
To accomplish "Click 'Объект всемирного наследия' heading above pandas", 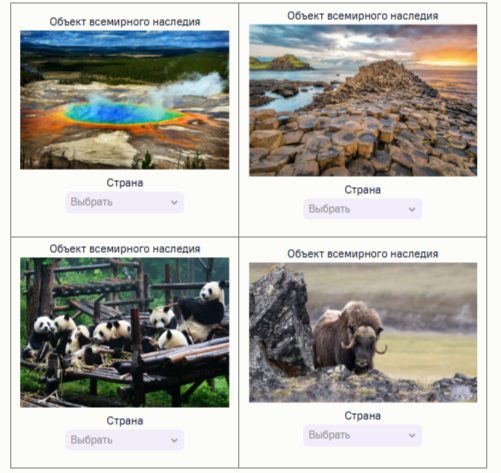I will coord(125,249).
